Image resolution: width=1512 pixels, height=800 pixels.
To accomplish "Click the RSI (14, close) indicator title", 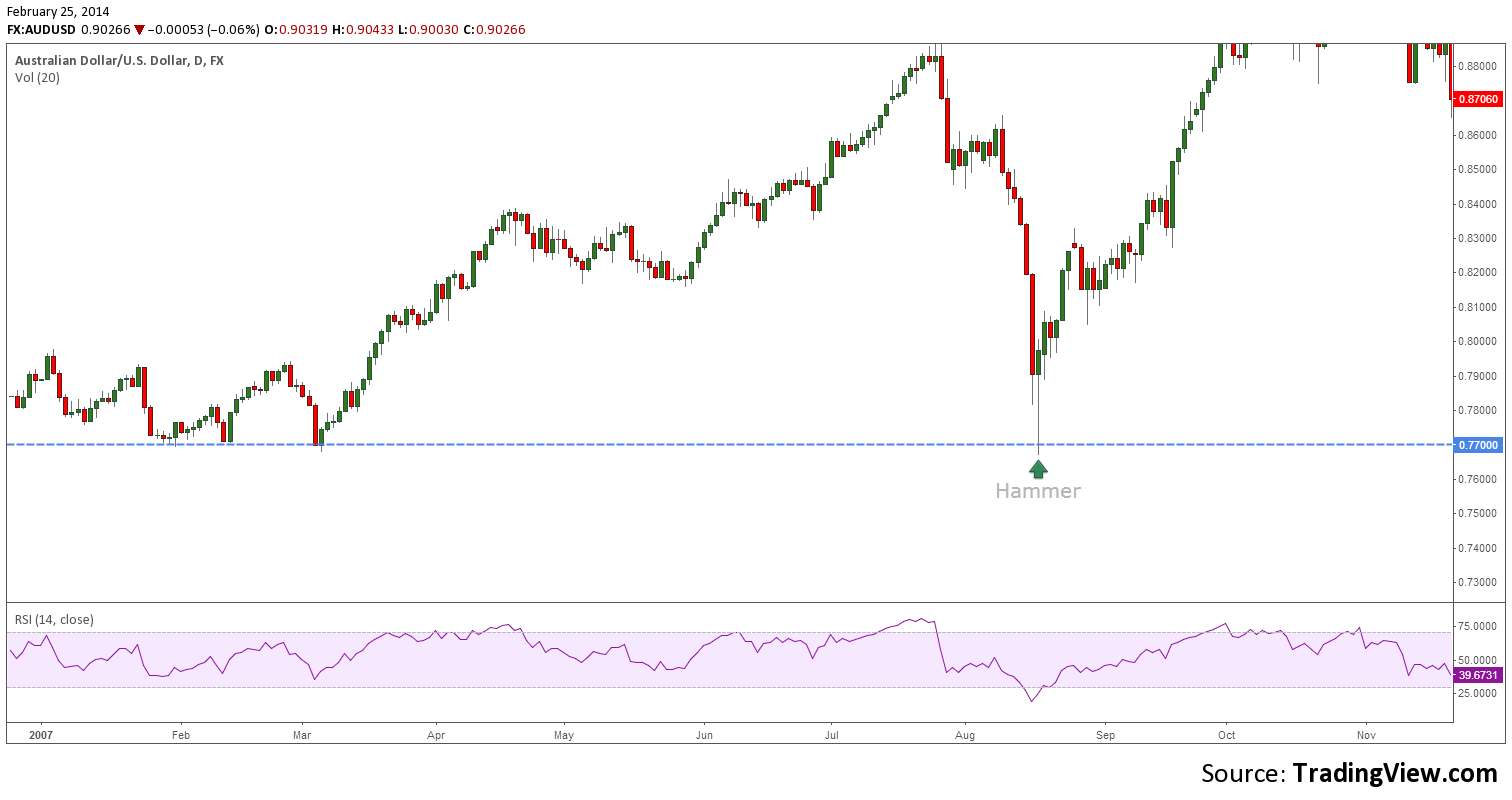I will pos(54,619).
